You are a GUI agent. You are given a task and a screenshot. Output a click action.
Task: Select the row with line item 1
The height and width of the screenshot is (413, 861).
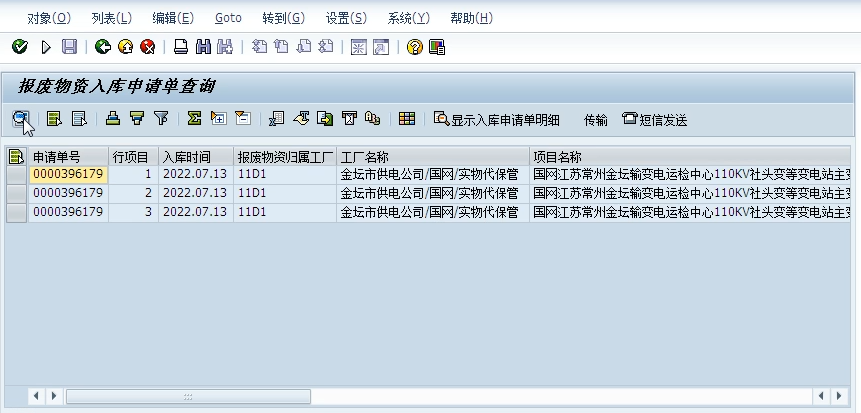(x=17, y=175)
